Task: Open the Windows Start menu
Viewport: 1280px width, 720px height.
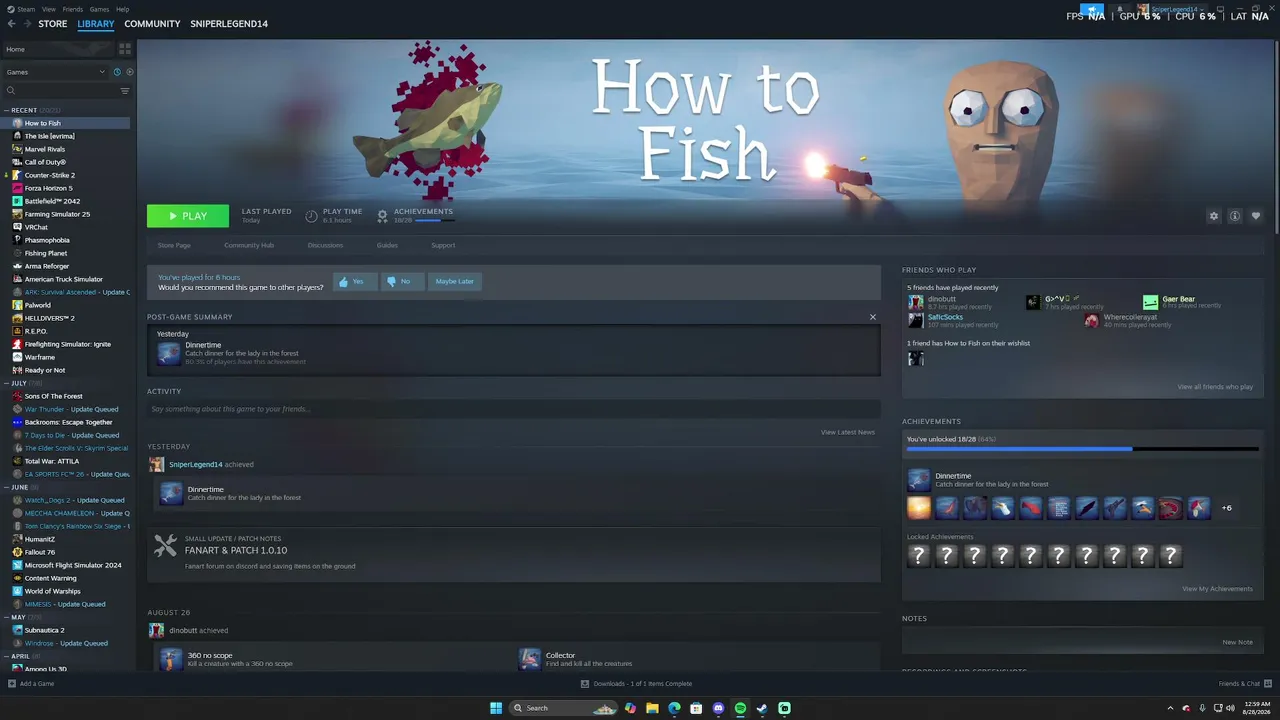Action: (x=496, y=708)
